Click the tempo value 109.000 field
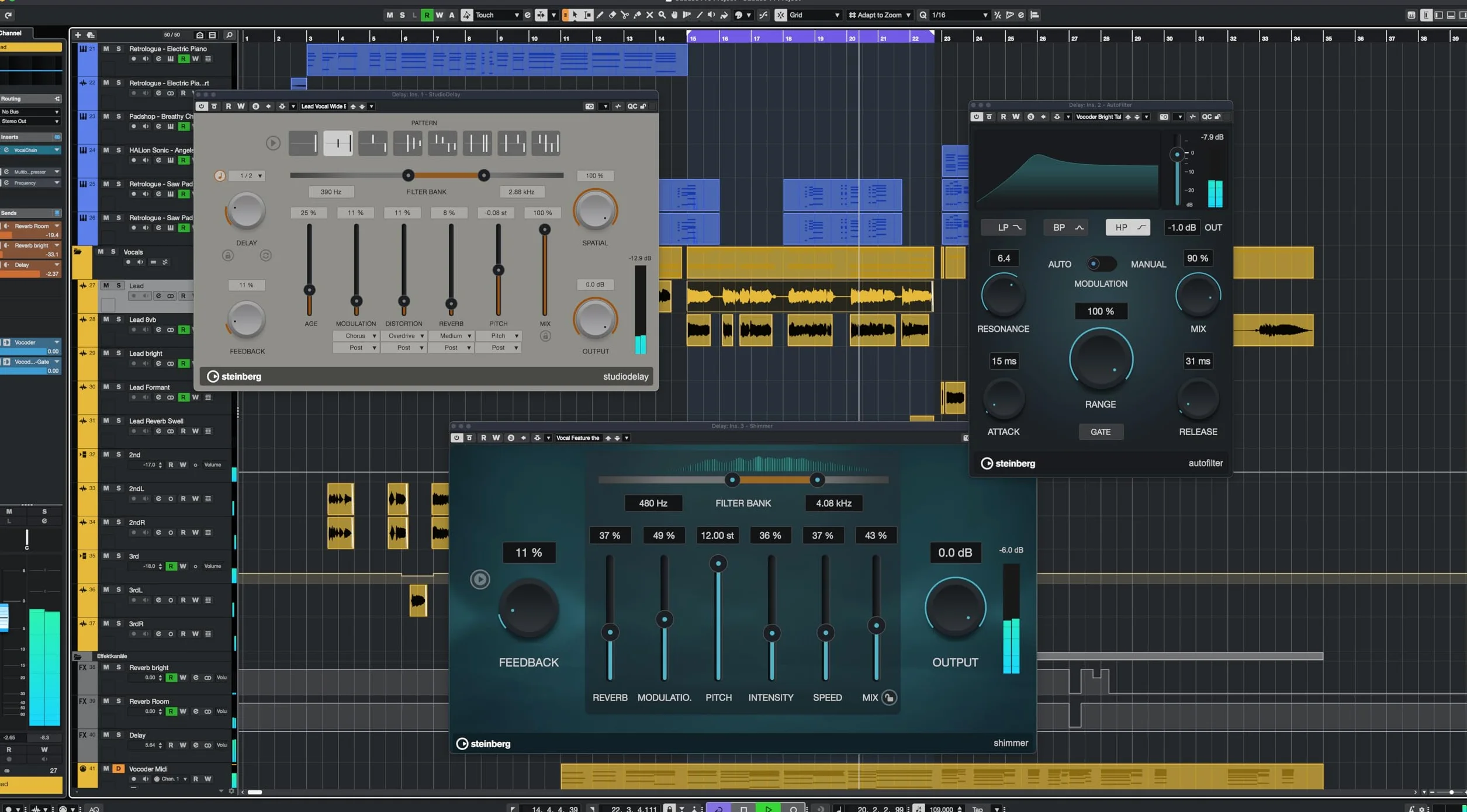 tap(941, 809)
